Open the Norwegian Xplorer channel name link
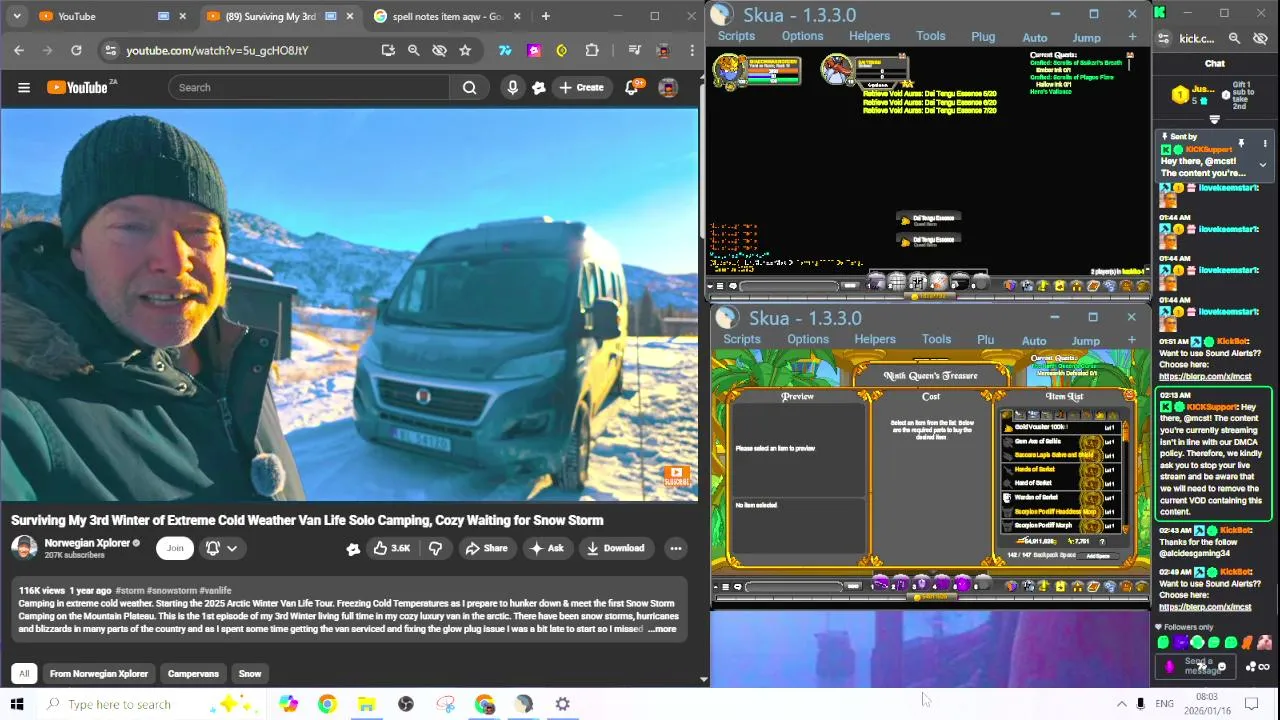Viewport: 1280px width, 720px height. point(87,543)
